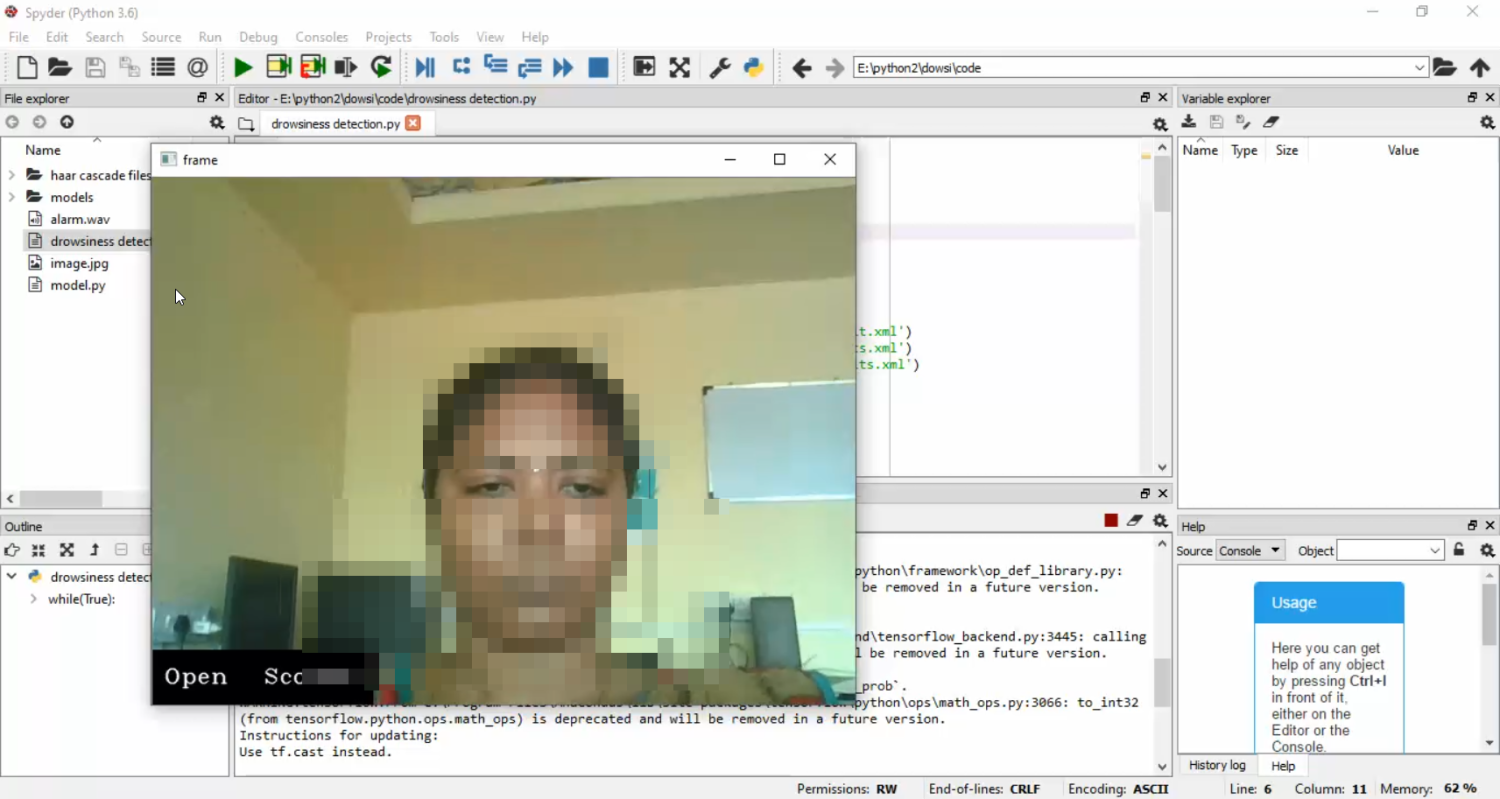
Task: Expand the while(True): outline item
Action: tap(34, 599)
